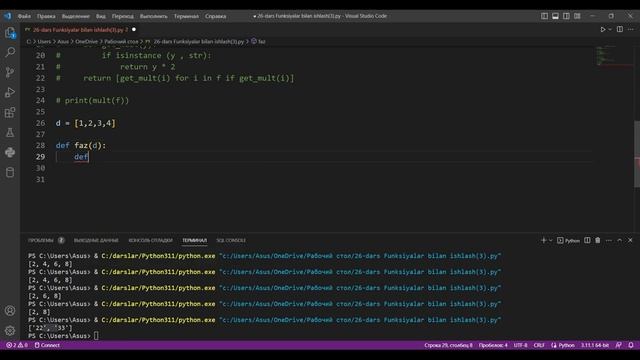This screenshot has height=360, width=640.
Task: Place cursor on line 26 d = [1,2,3,4]
Action: (x=85, y=123)
